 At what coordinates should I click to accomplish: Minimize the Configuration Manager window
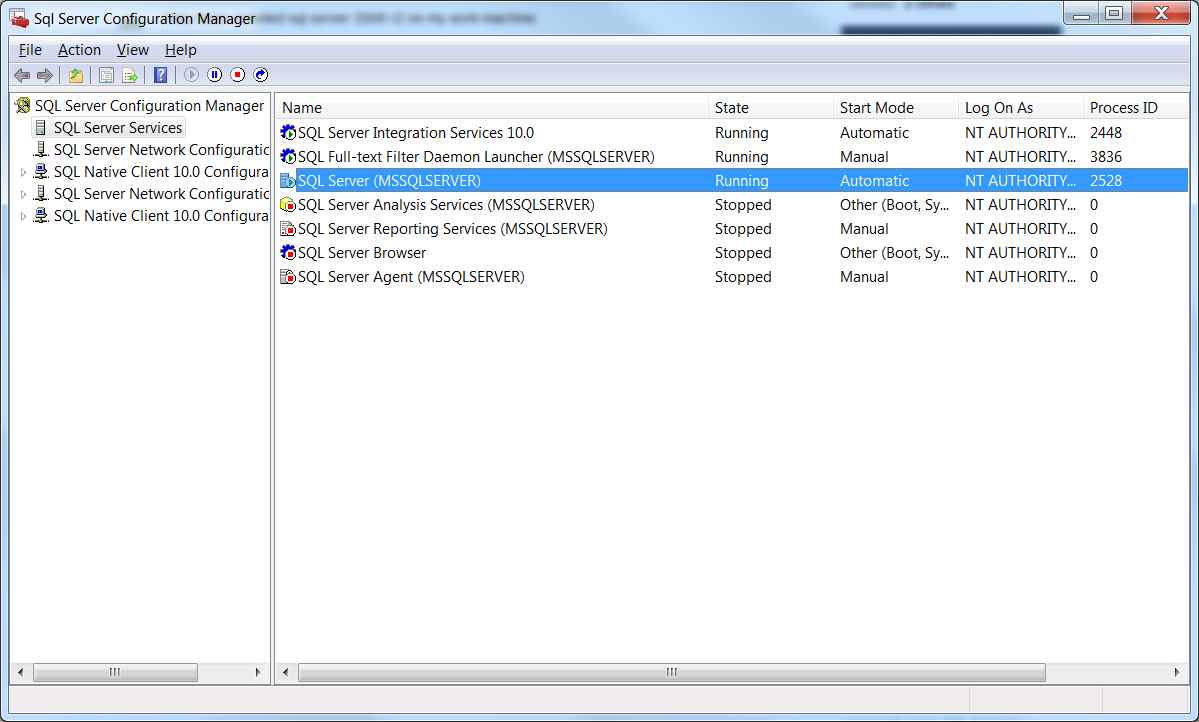[x=1081, y=14]
